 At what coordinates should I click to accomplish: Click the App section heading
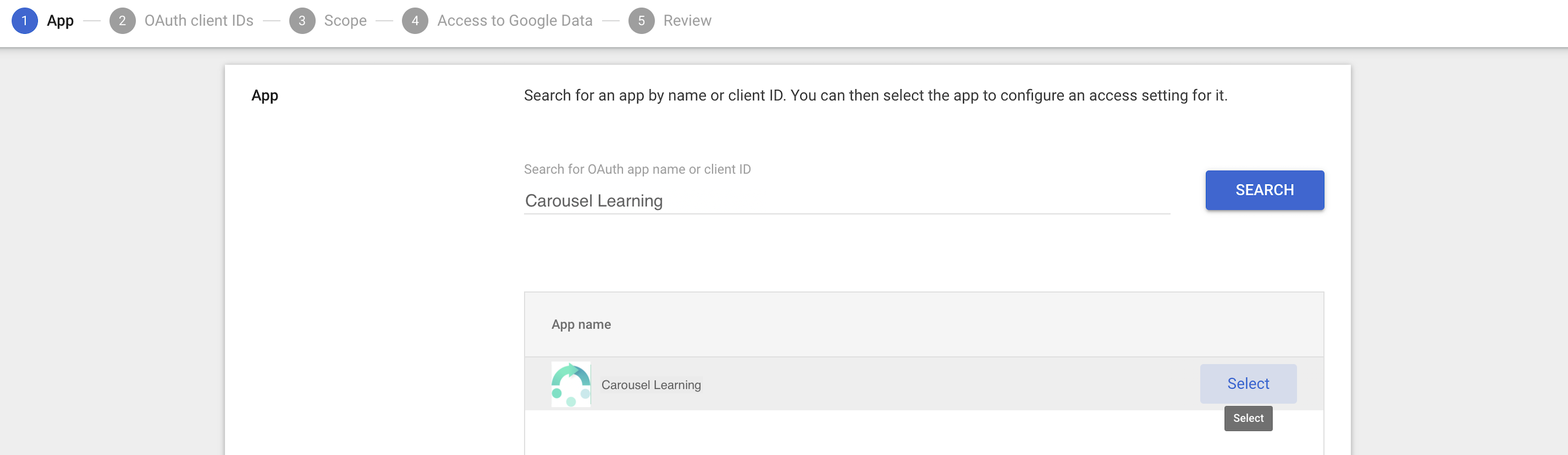pos(265,96)
